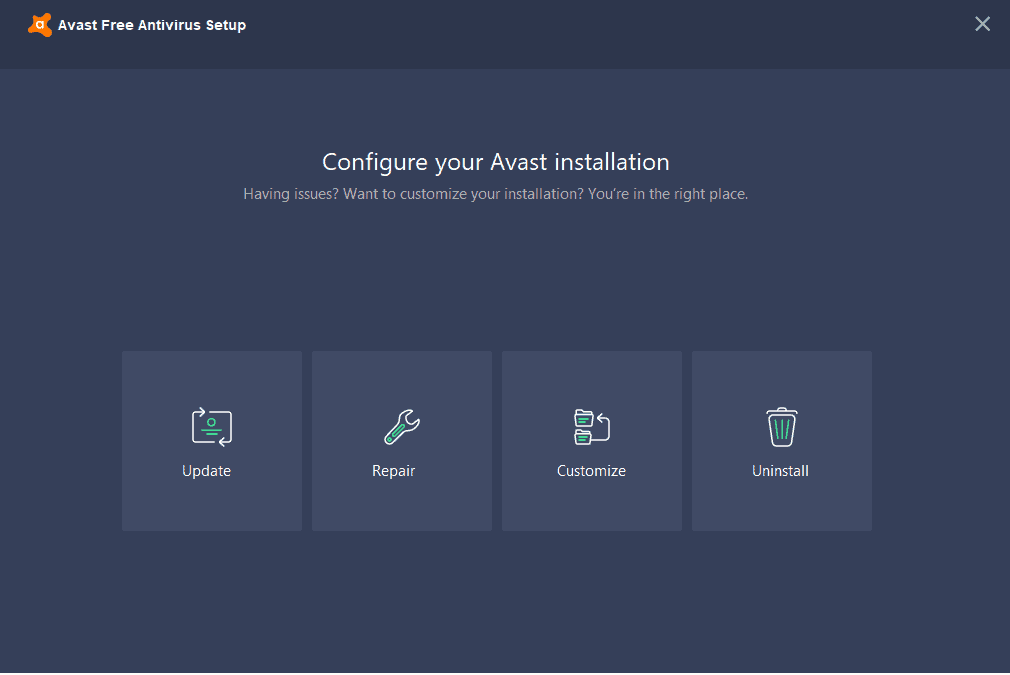Click the Avast orange logo icon
The image size is (1010, 675).
(x=40, y=25)
